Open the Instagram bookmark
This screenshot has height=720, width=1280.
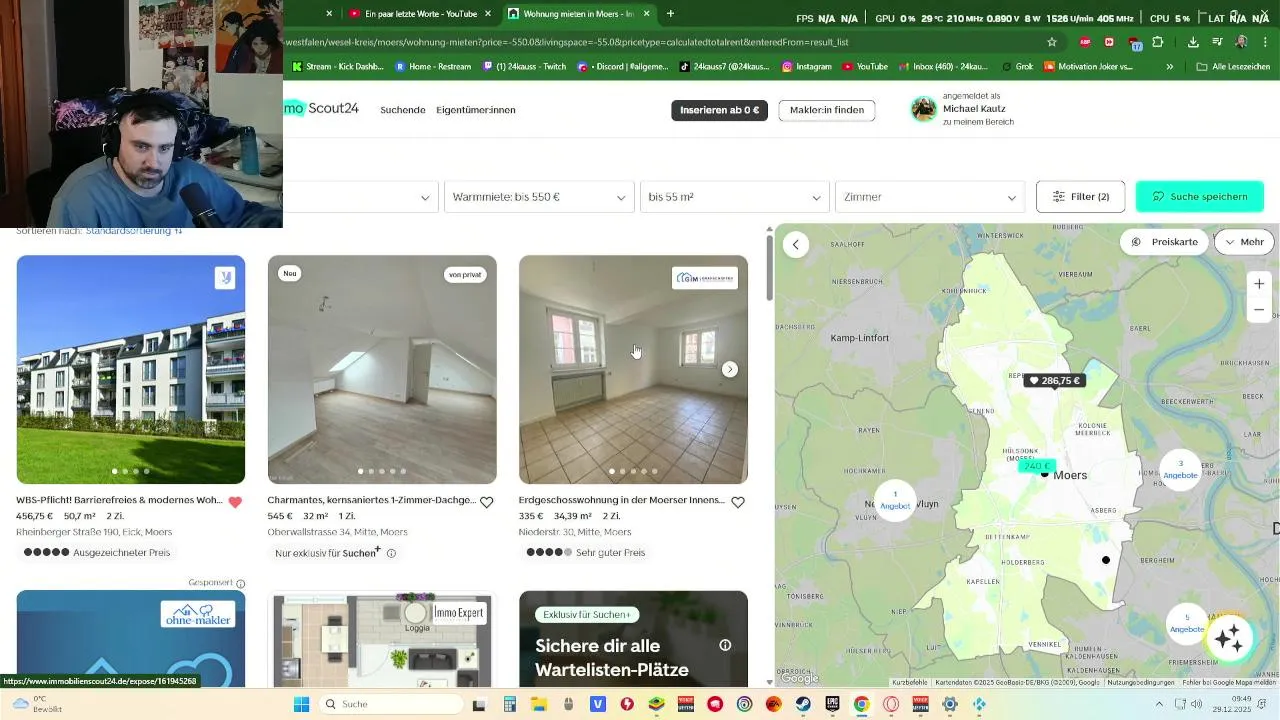click(806, 67)
